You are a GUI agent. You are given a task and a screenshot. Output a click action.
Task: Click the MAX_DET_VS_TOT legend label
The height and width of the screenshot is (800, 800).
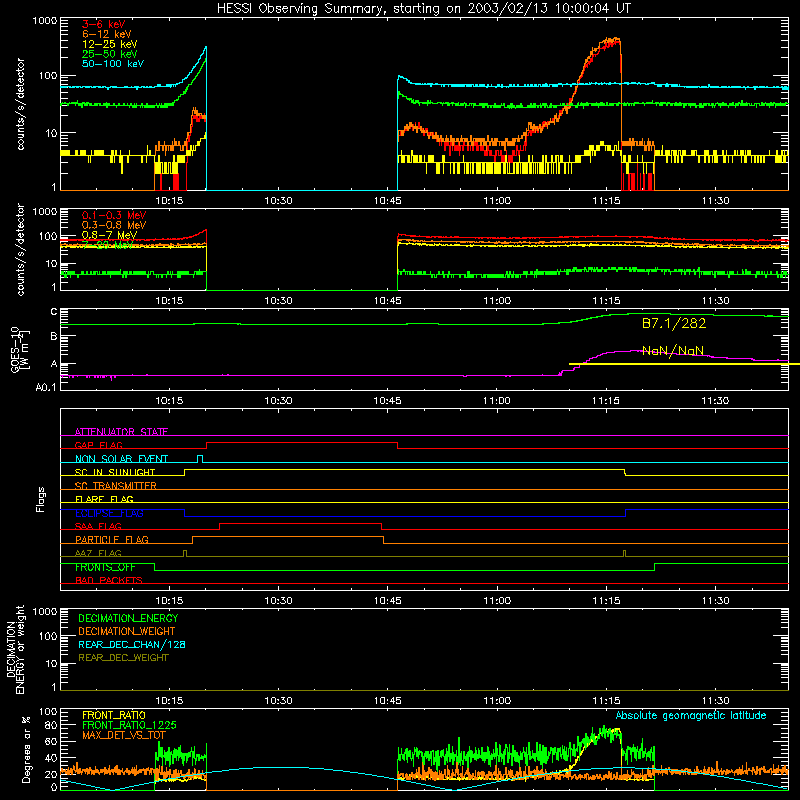point(123,735)
